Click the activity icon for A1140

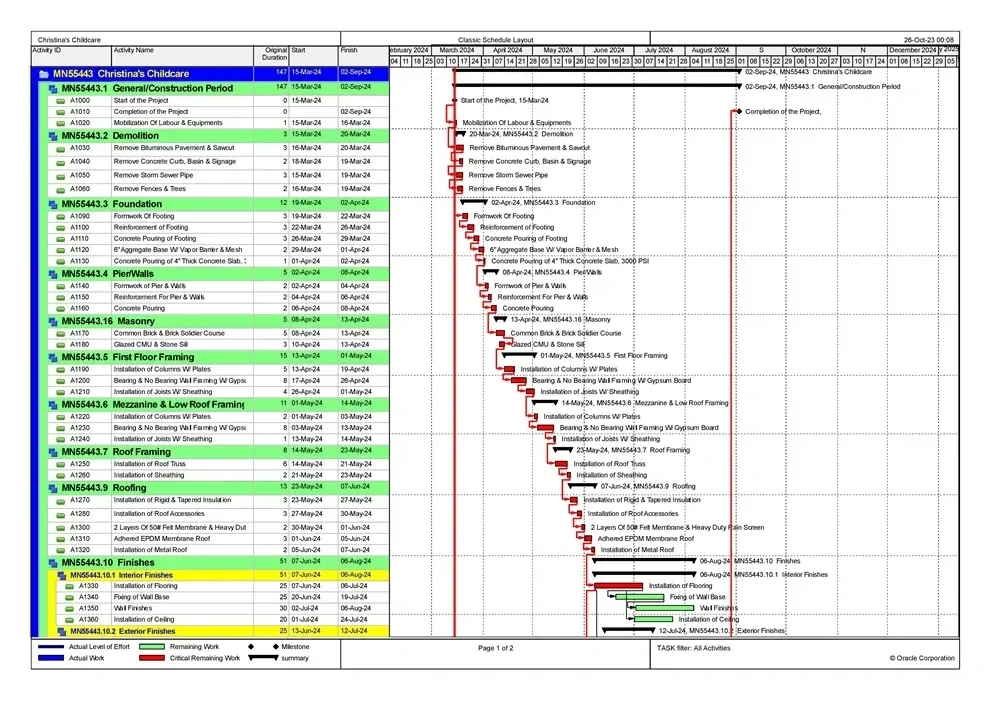(x=61, y=286)
